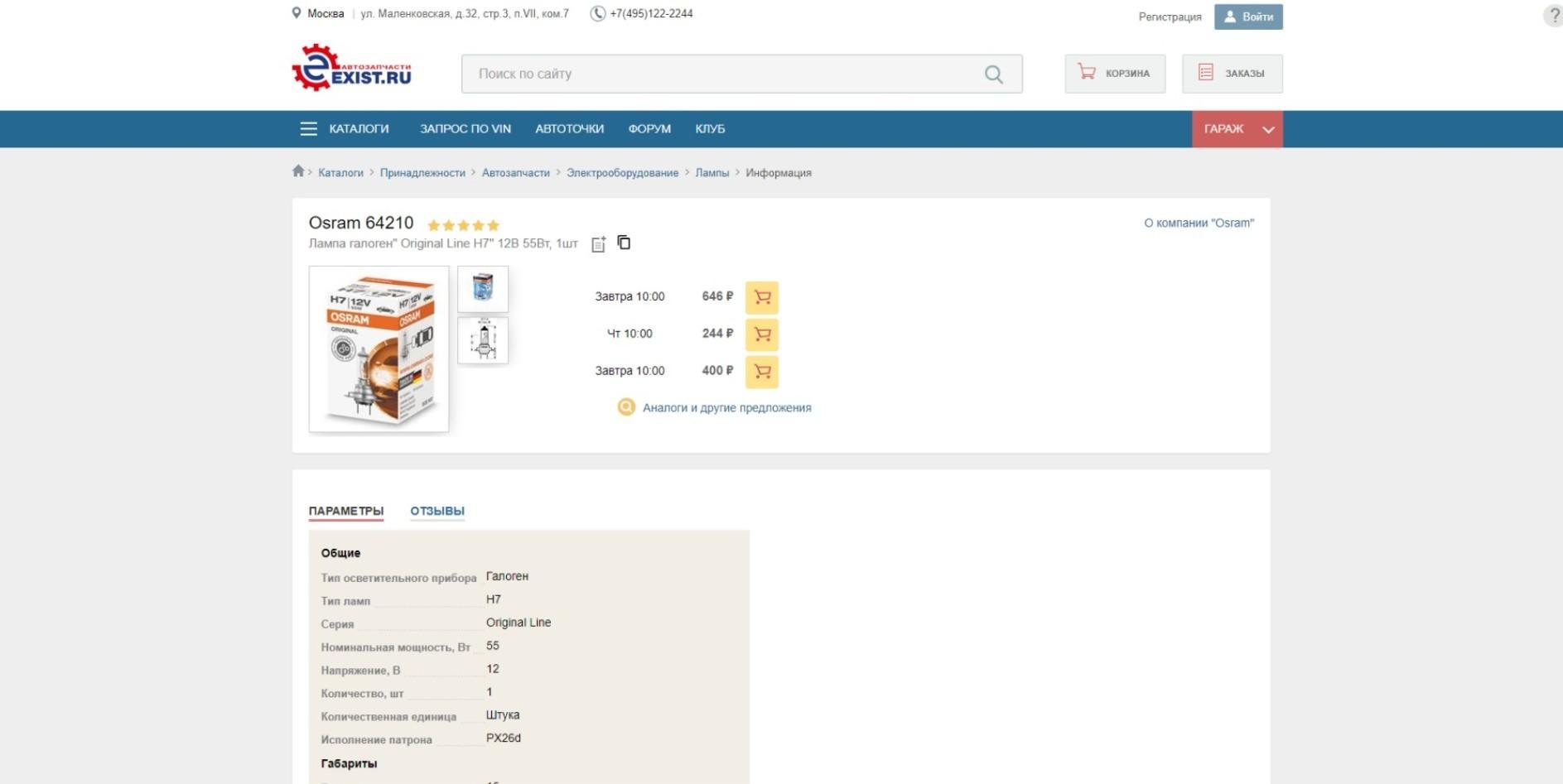Open the Форум menu item
The height and width of the screenshot is (784, 1563).
649,129
